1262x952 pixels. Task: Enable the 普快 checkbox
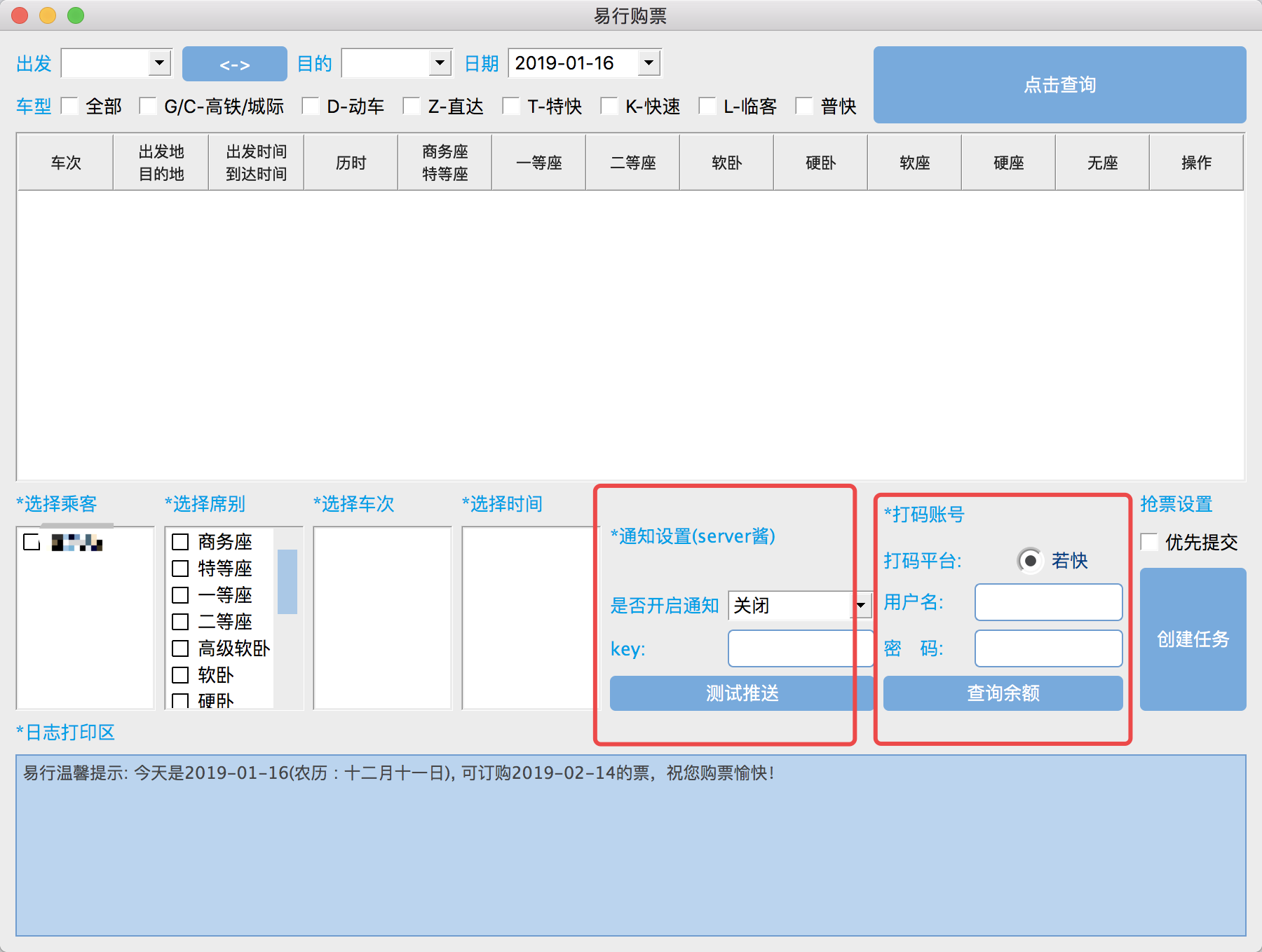pos(804,106)
